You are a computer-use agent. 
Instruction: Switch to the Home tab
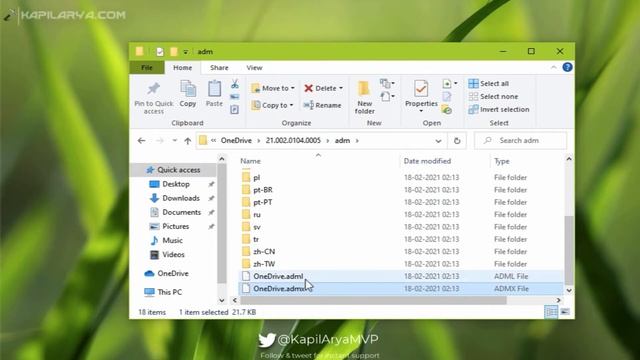pos(182,68)
